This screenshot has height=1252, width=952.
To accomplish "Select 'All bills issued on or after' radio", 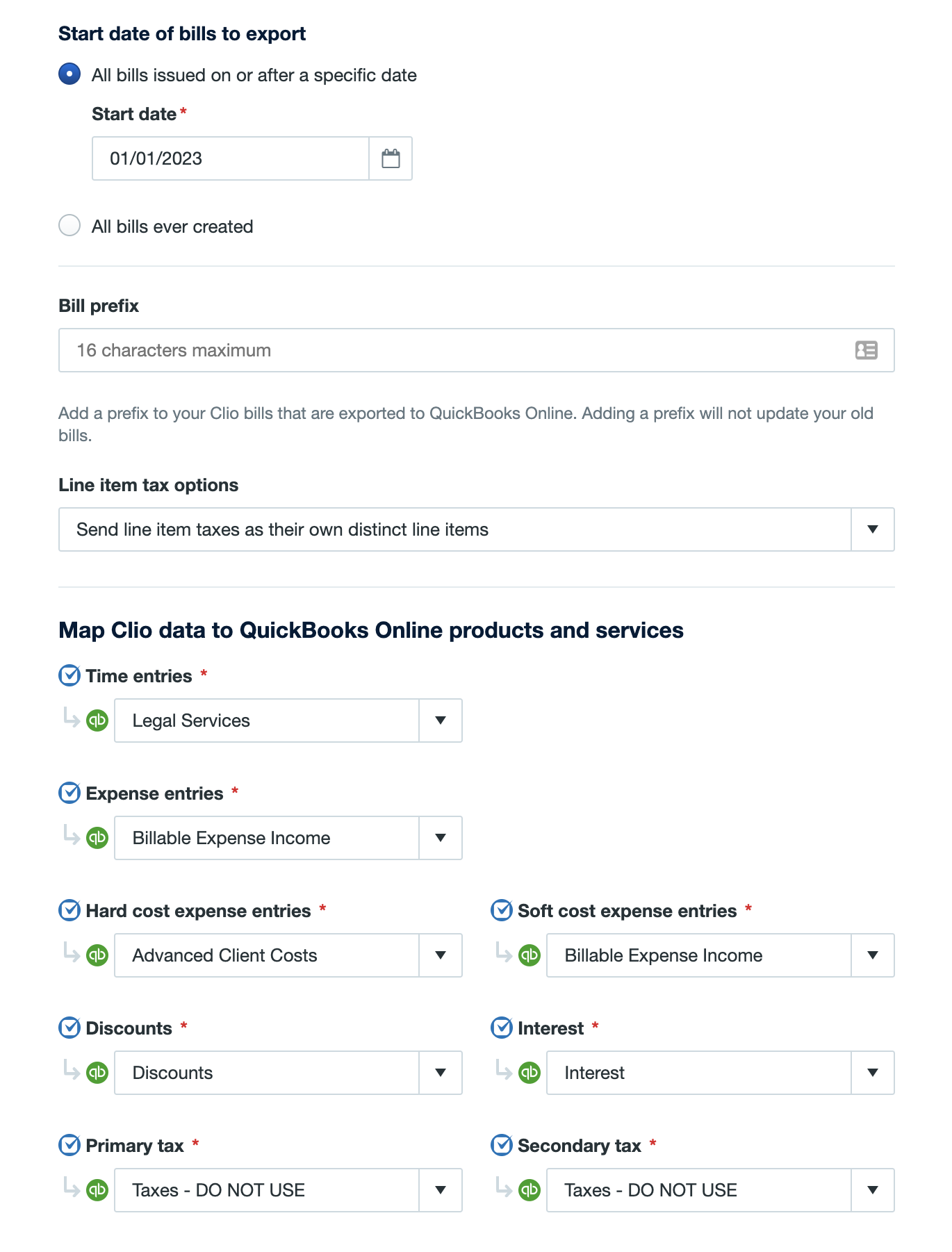I will pos(69,74).
